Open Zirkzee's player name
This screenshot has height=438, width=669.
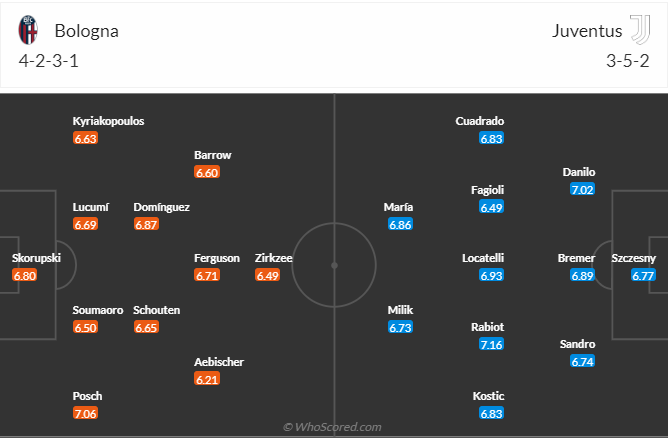[273, 258]
